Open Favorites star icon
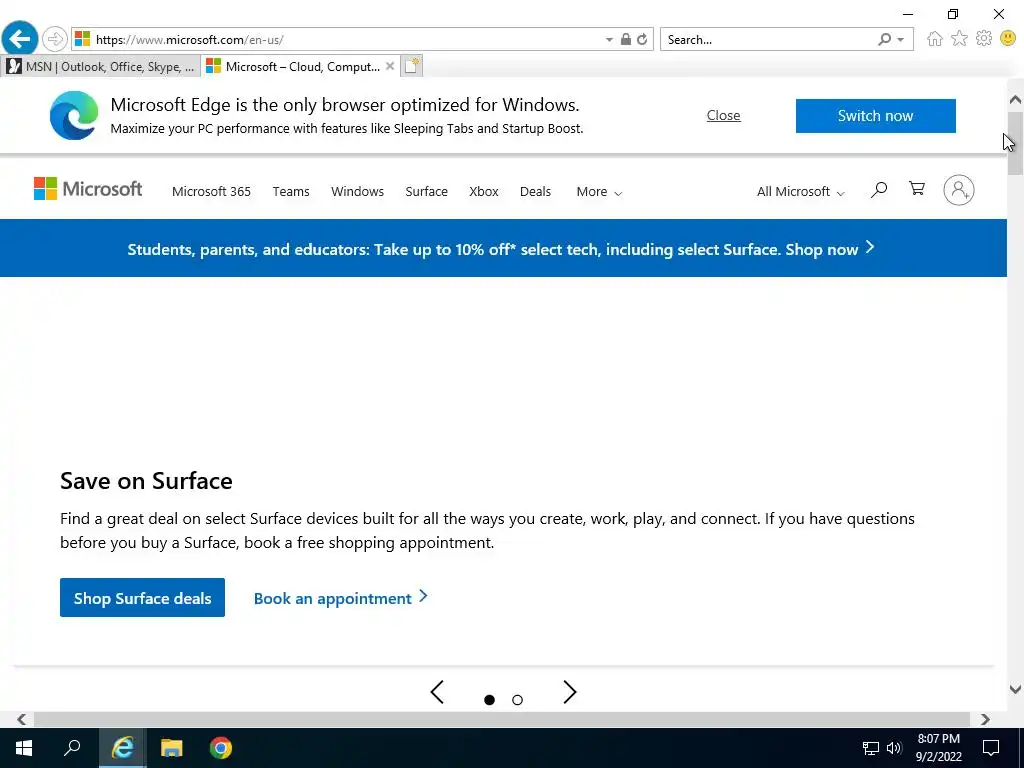 point(959,39)
